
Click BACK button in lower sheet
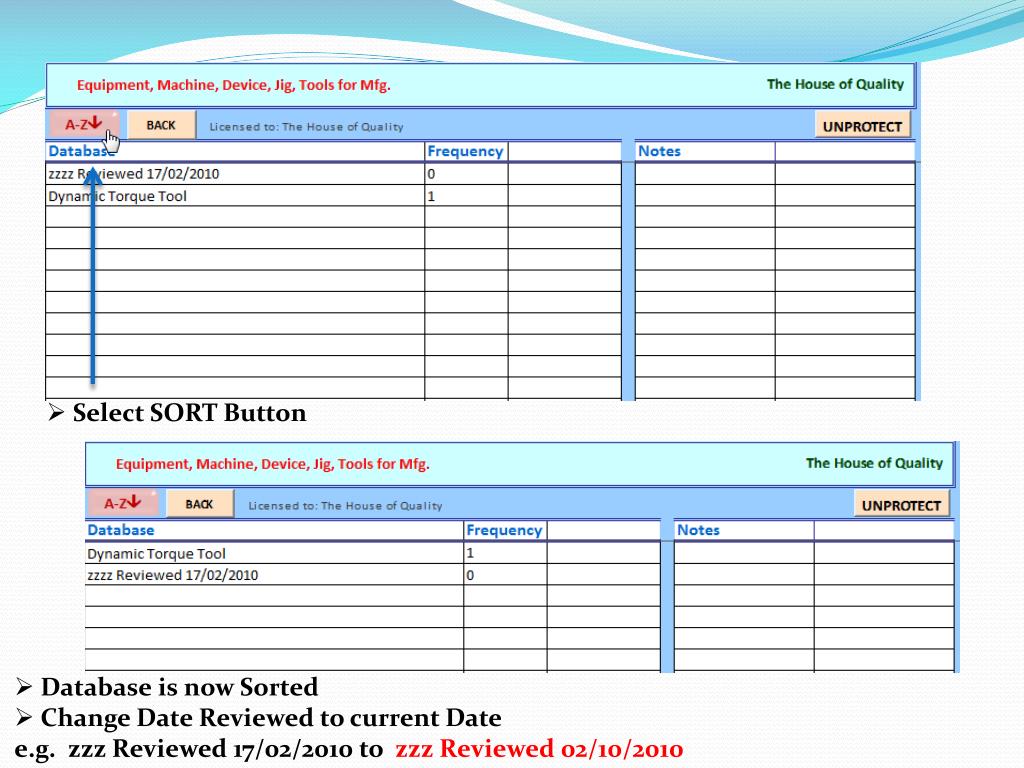tap(199, 504)
